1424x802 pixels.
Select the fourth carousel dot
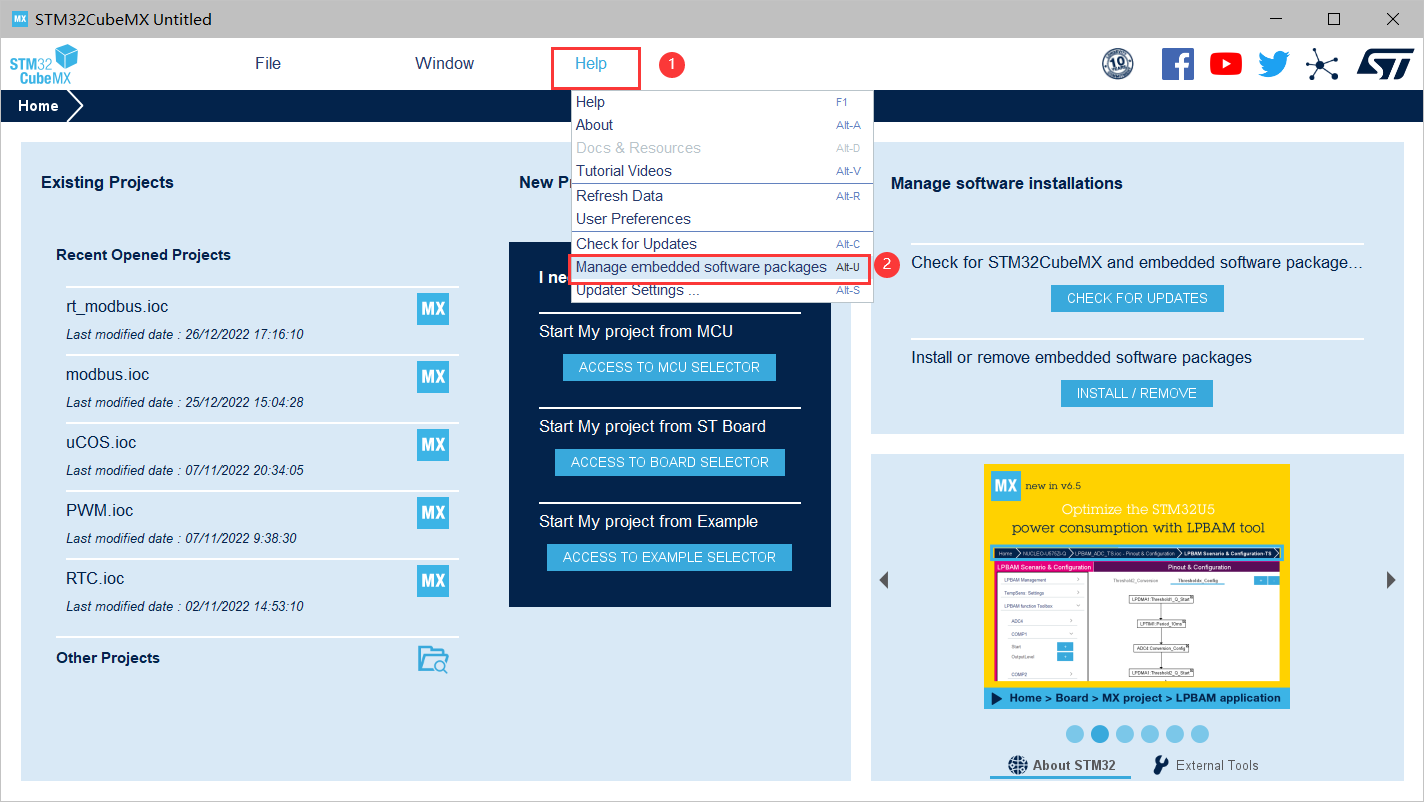click(1150, 734)
